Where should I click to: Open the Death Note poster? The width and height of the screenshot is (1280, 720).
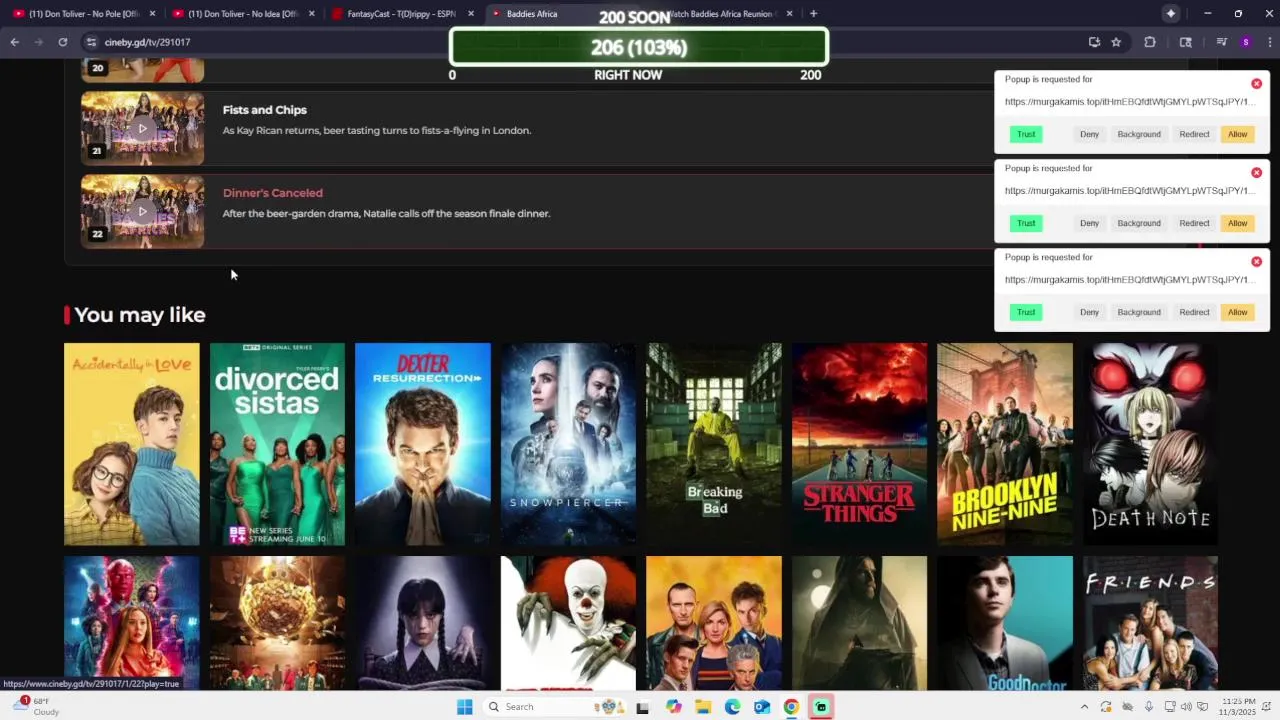[x=1150, y=444]
